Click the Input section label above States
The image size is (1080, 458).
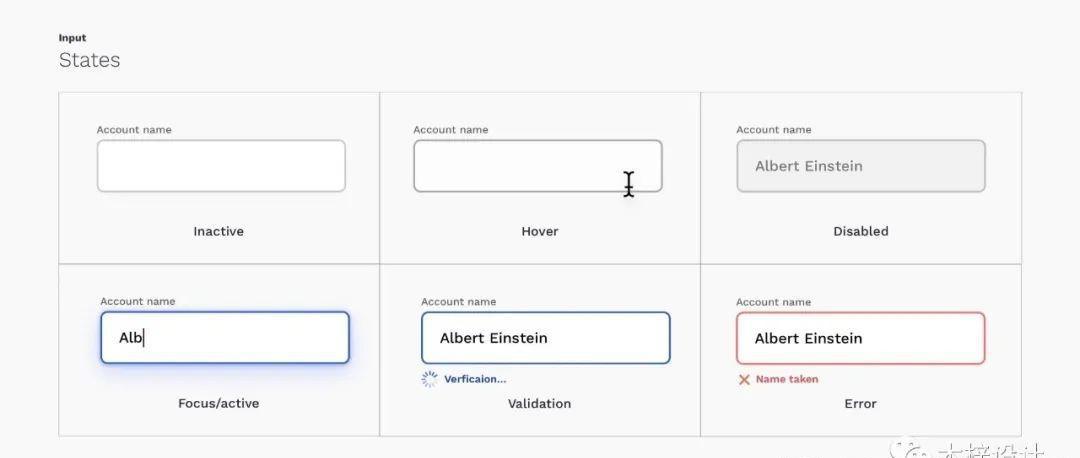72,38
